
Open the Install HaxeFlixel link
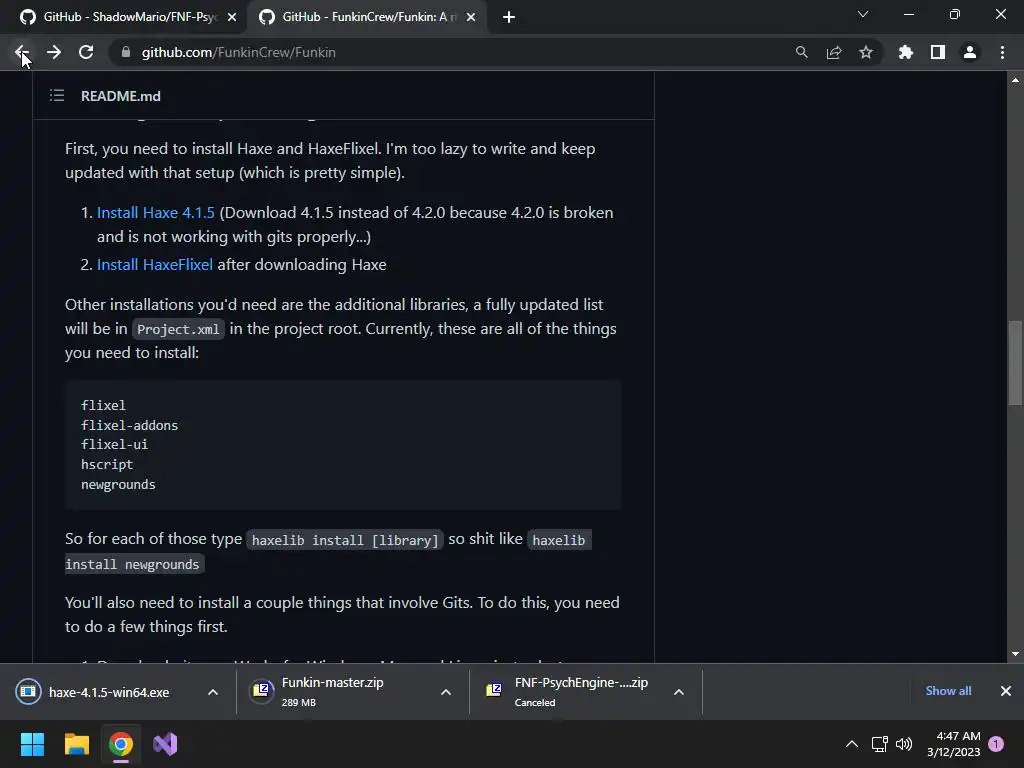tap(155, 264)
